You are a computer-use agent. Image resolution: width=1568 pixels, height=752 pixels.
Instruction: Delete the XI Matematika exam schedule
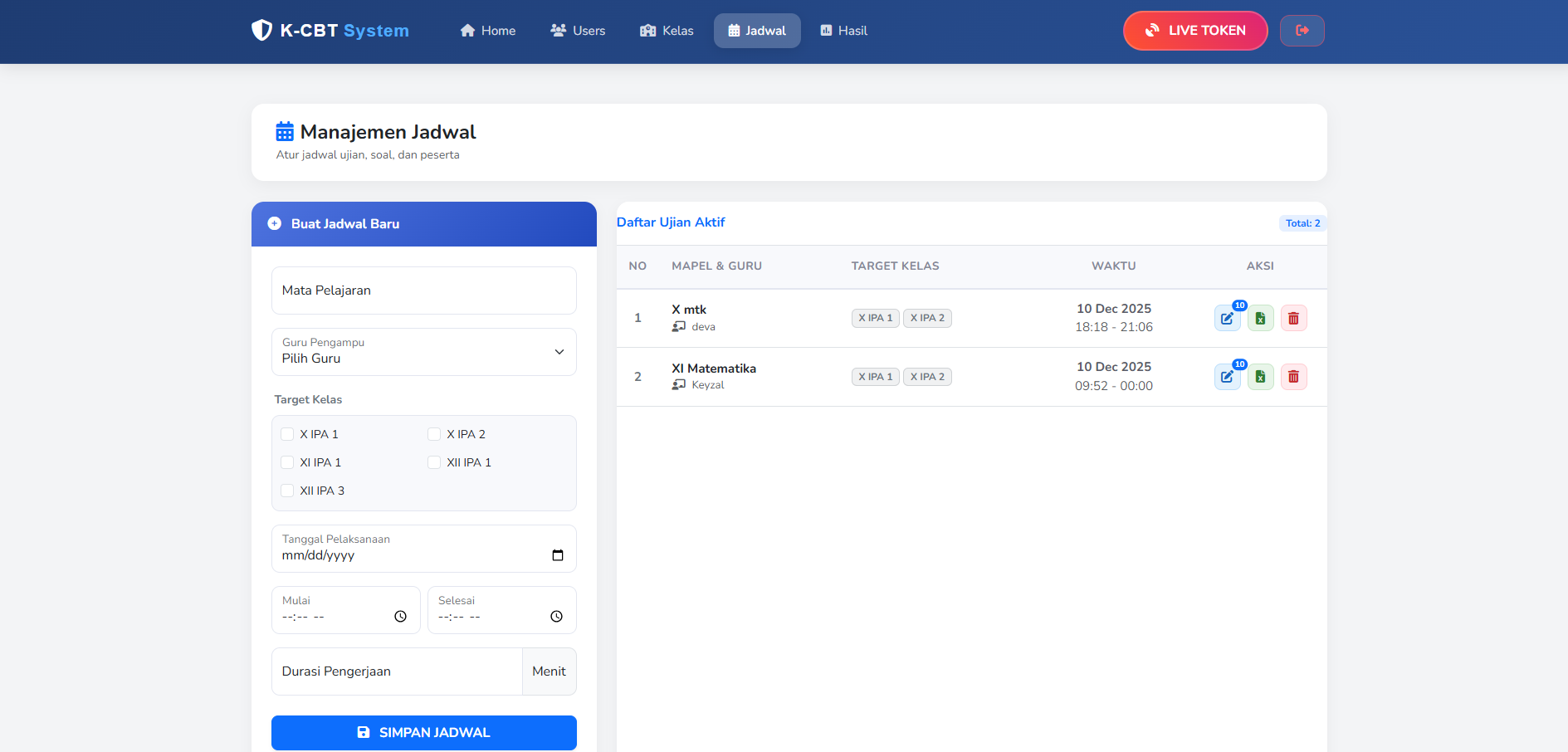click(1293, 377)
